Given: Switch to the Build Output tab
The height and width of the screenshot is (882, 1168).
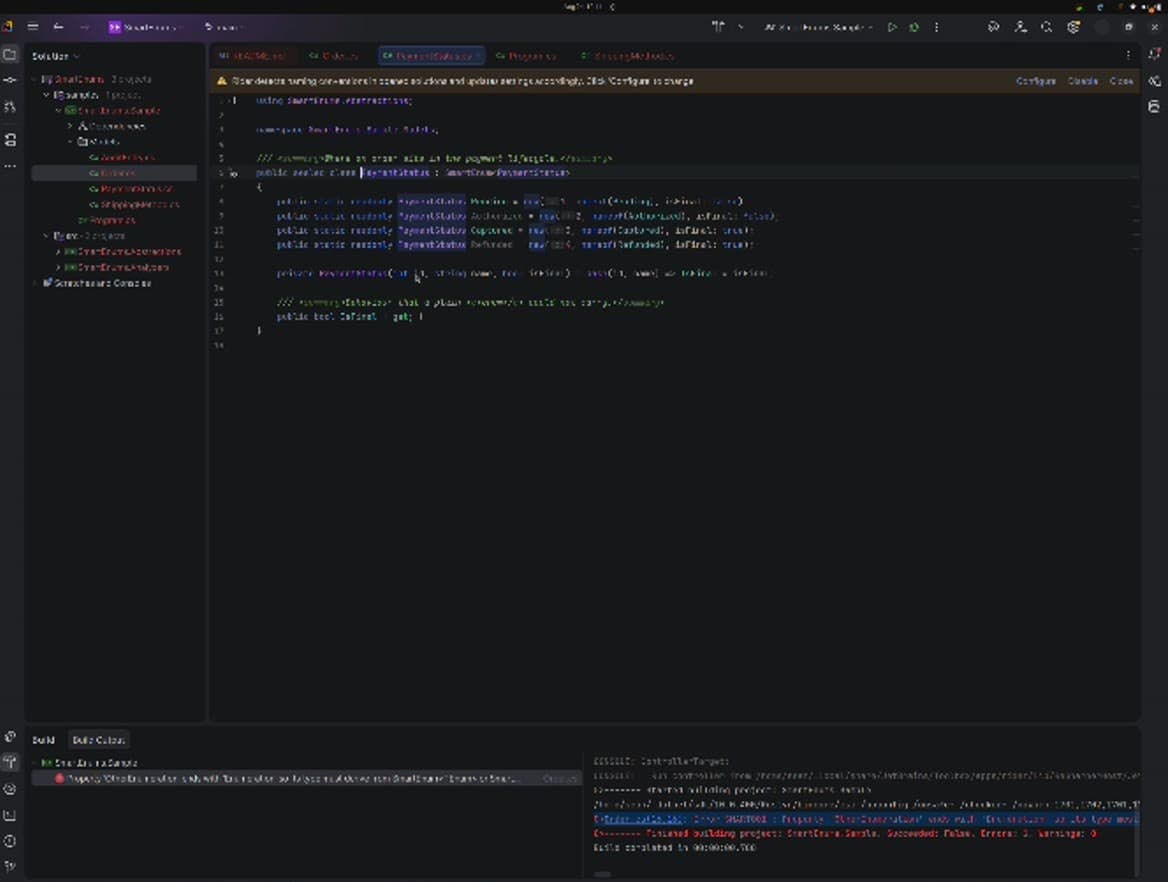Looking at the screenshot, I should click(98, 740).
